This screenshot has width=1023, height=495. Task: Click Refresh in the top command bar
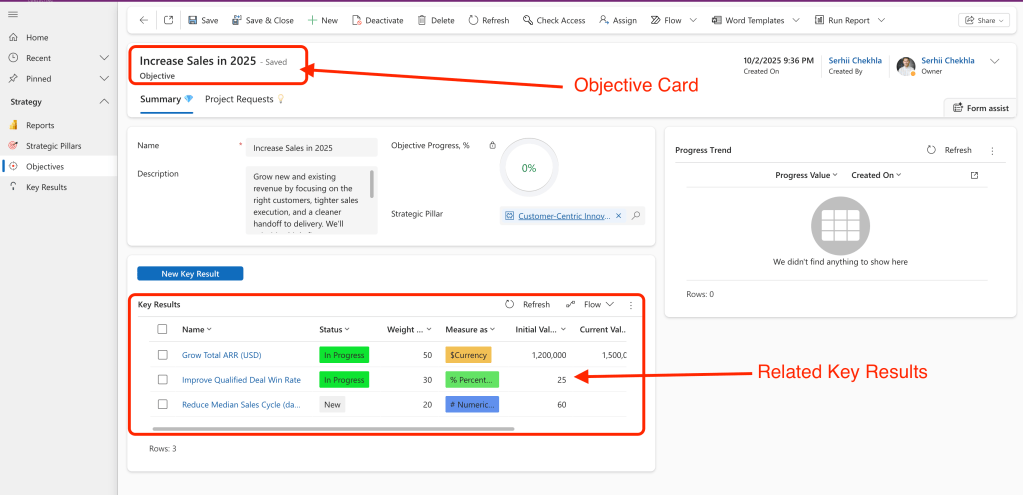pos(474,20)
